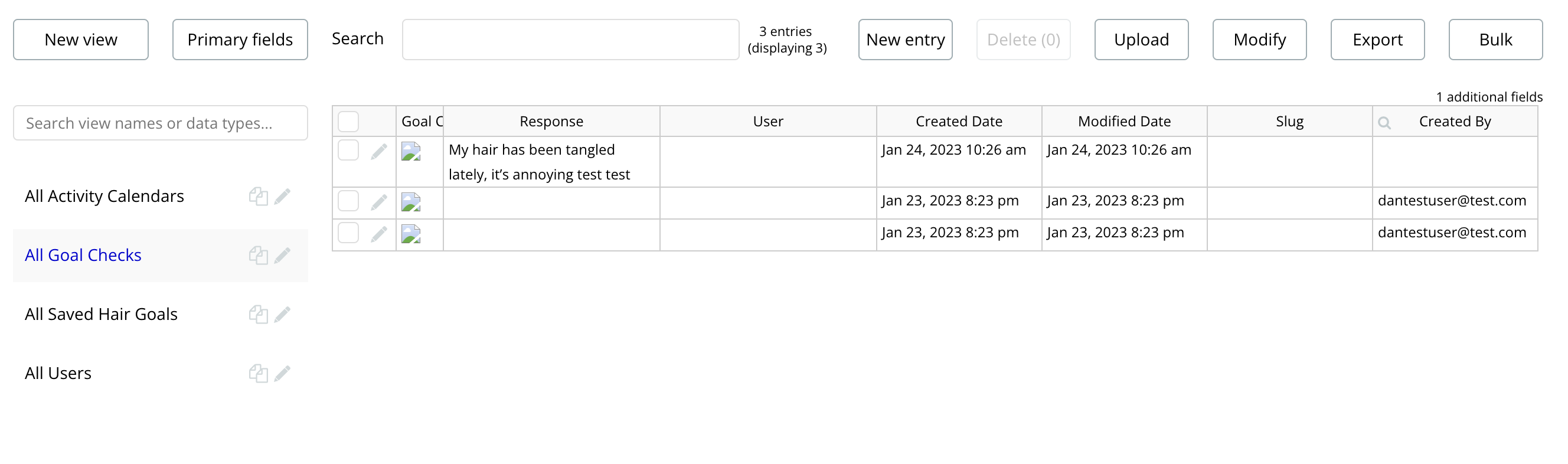Check the box for the tangled hair entry

tap(348, 151)
